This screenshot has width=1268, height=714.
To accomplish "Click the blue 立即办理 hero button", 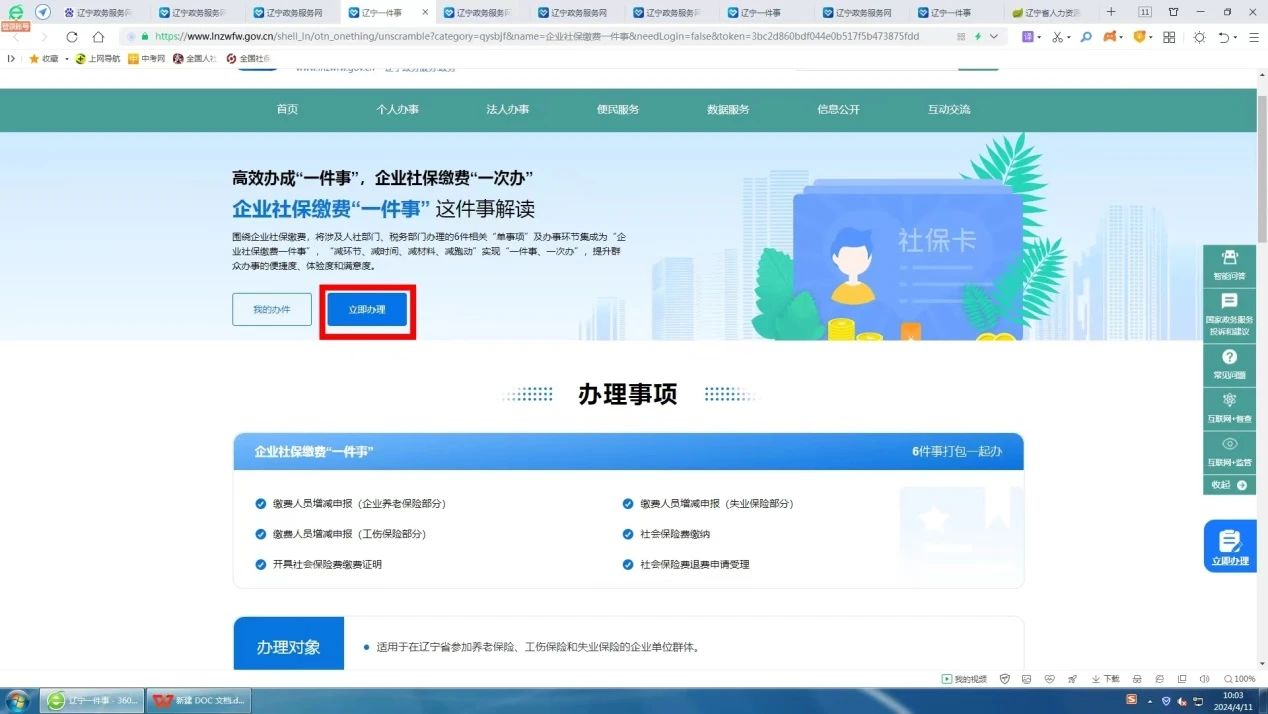I will pyautogui.click(x=367, y=310).
